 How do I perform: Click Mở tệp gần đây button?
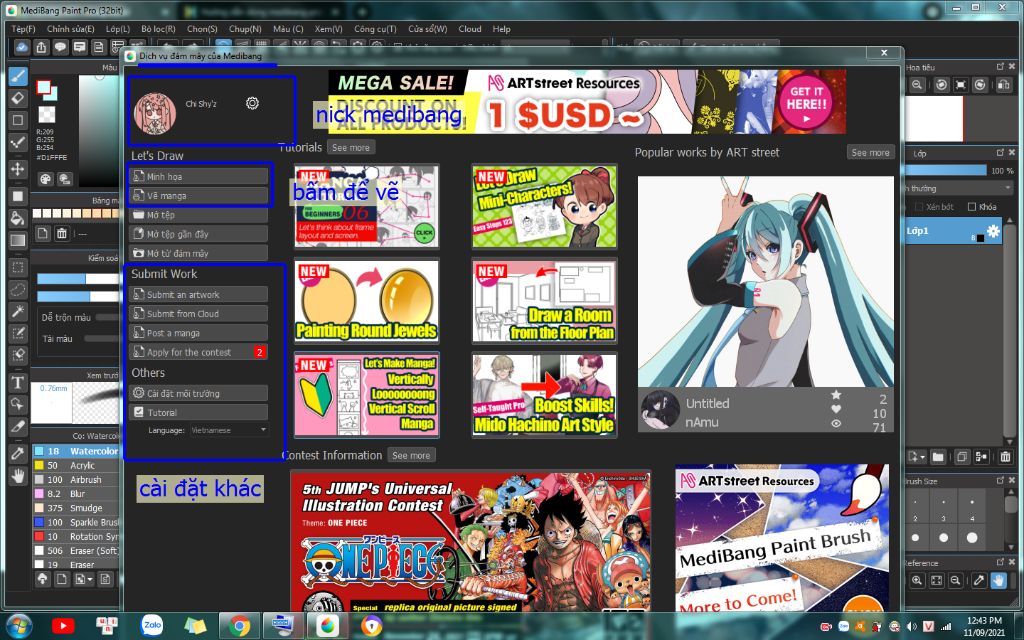click(x=199, y=234)
